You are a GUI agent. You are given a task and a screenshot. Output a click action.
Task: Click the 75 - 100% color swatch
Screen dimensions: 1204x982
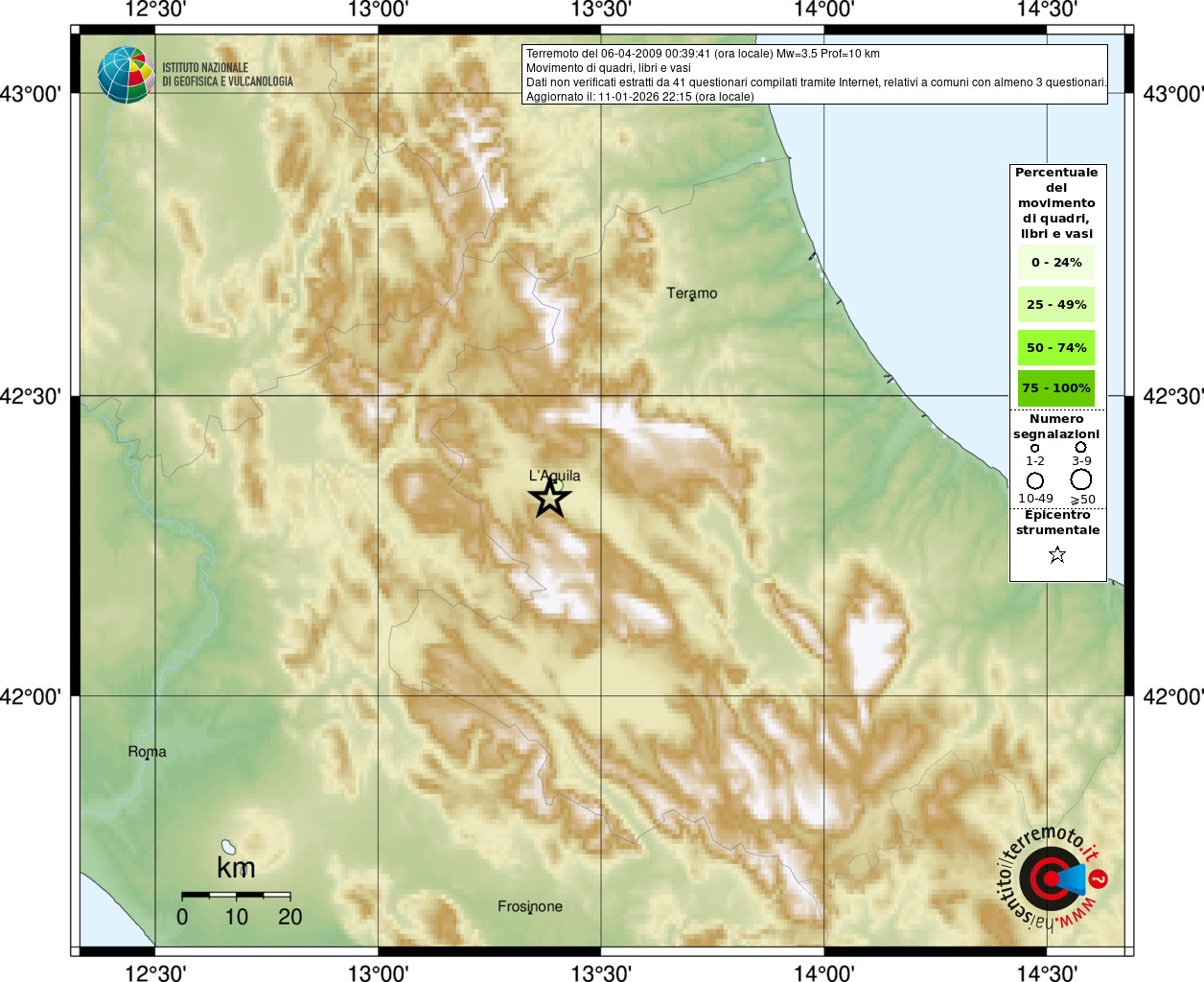tap(1056, 387)
